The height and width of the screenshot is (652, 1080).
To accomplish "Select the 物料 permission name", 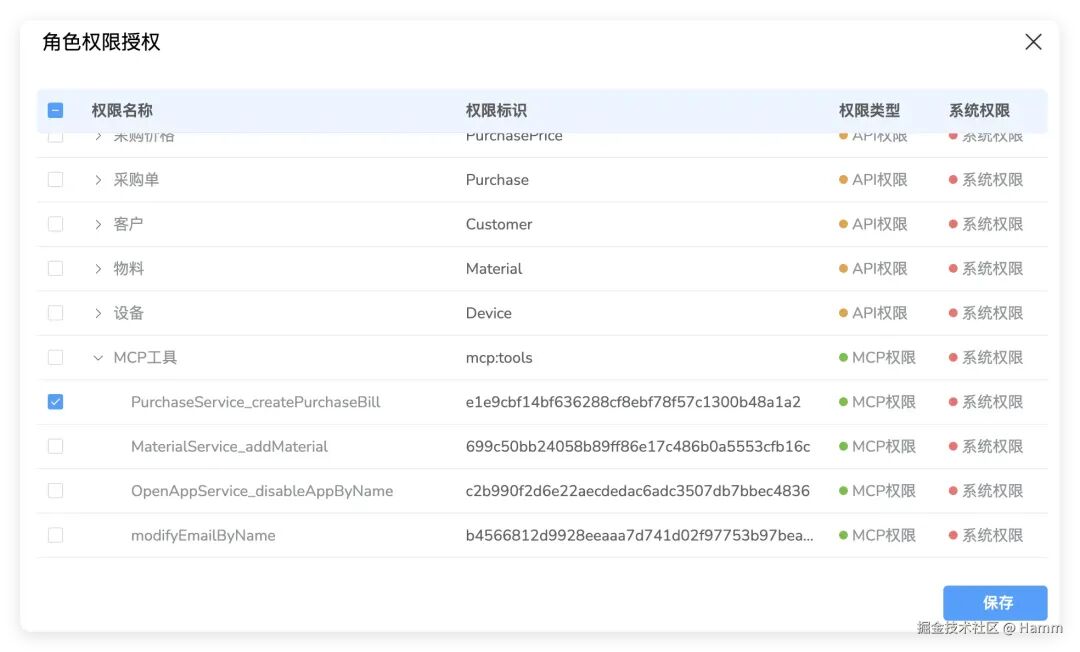I will click(129, 269).
